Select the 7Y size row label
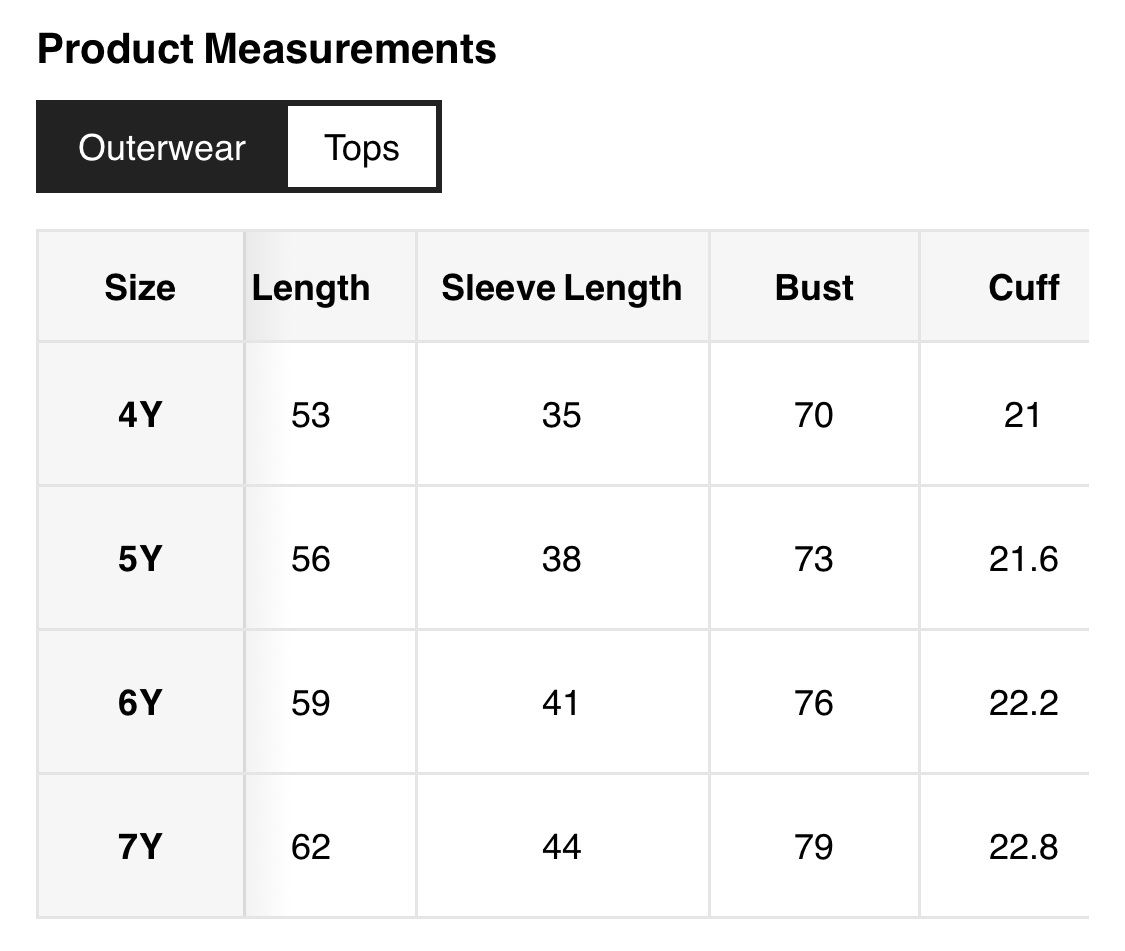 pos(140,846)
